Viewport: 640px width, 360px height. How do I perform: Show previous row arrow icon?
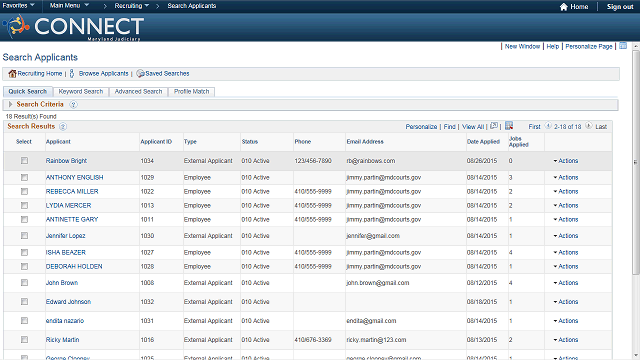tap(548, 126)
